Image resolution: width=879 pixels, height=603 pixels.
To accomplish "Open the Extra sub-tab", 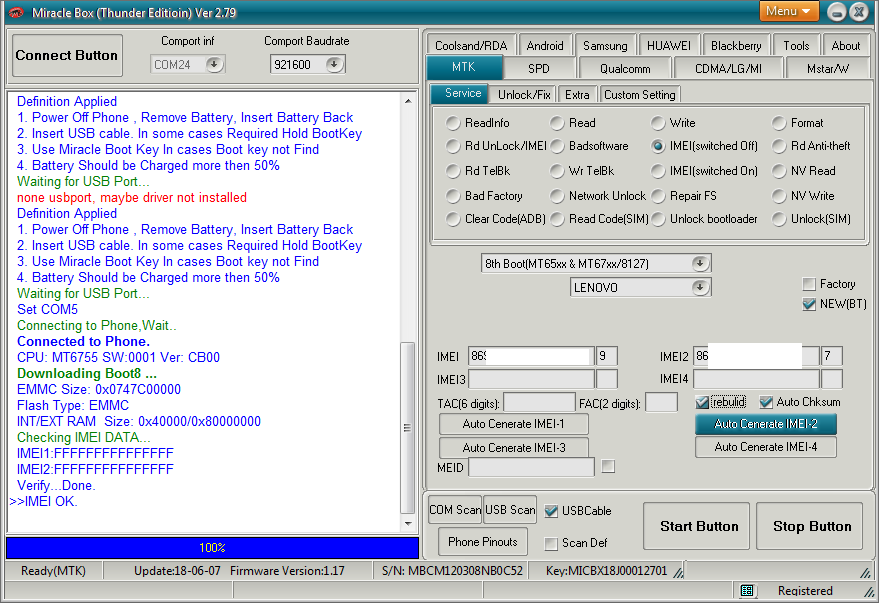I will (x=577, y=95).
